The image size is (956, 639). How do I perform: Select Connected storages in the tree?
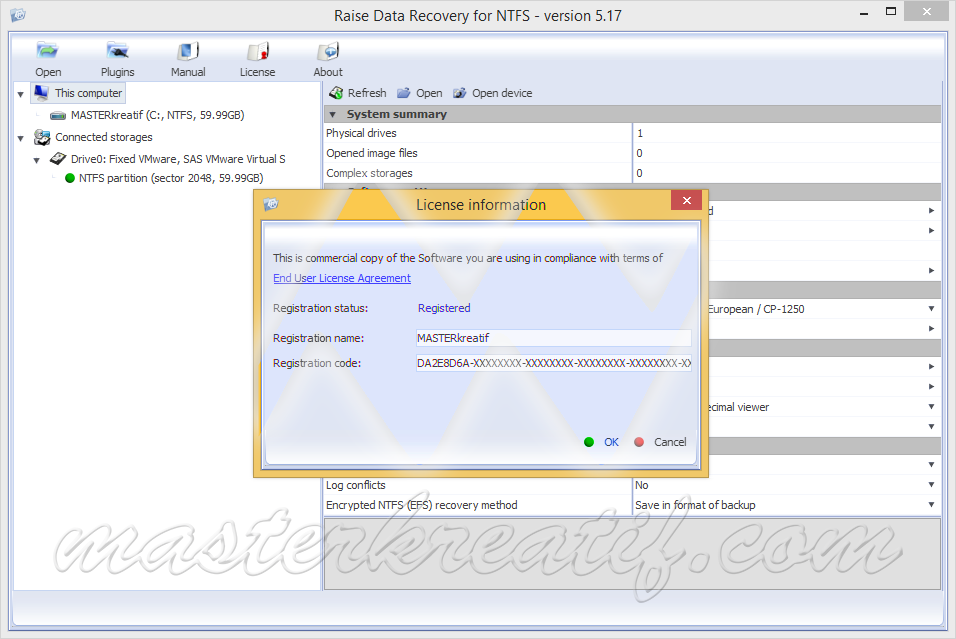(x=104, y=137)
